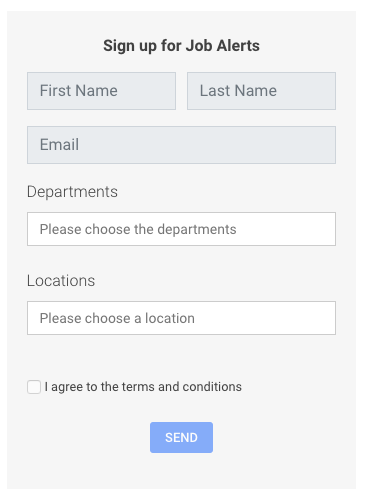Click into the Email field
Image resolution: width=365 pixels, height=497 pixels.
pyautogui.click(x=181, y=145)
